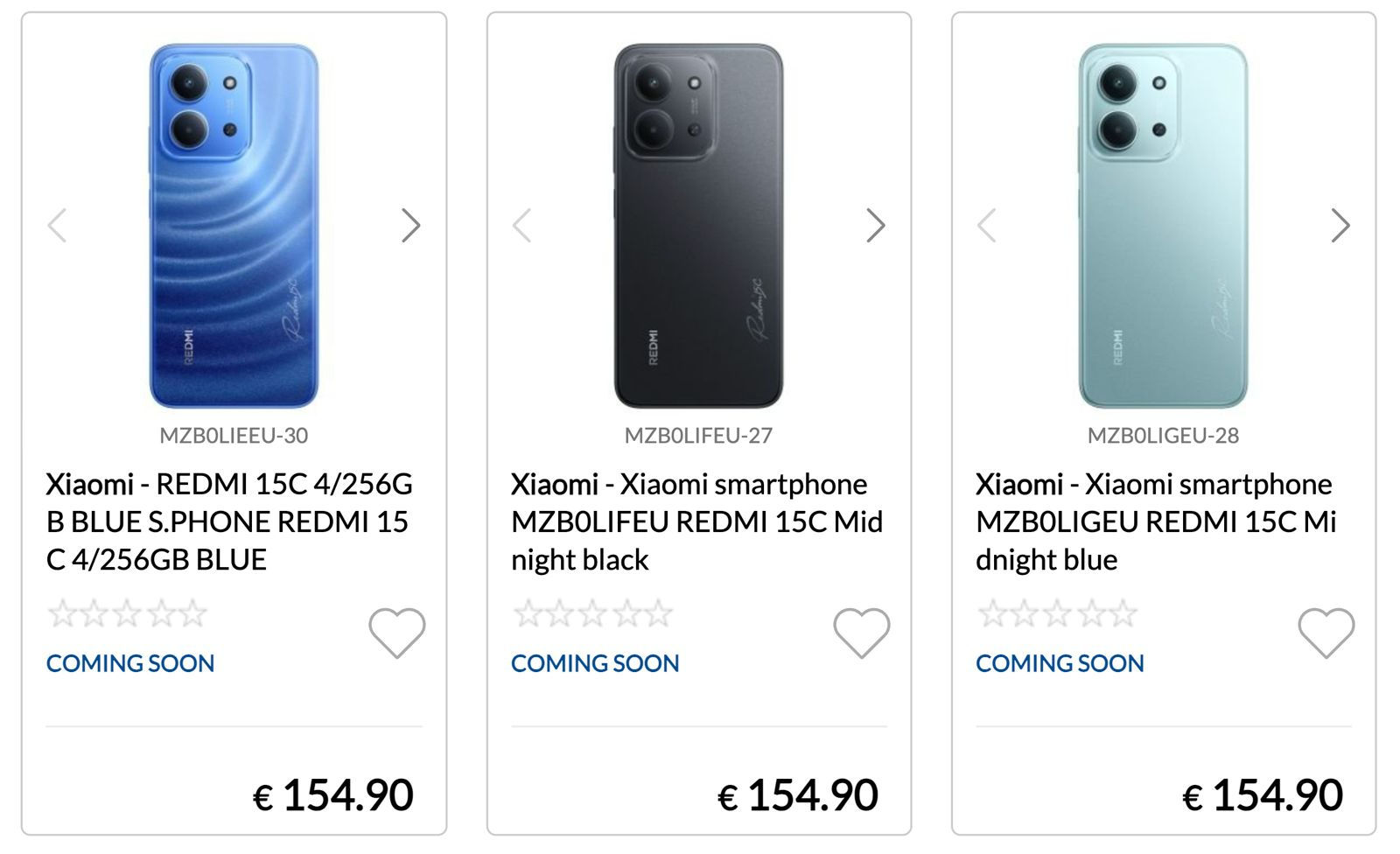1400x854 pixels.
Task: Add blue REDMI 15C to wishlist heart
Action: pyautogui.click(x=396, y=633)
